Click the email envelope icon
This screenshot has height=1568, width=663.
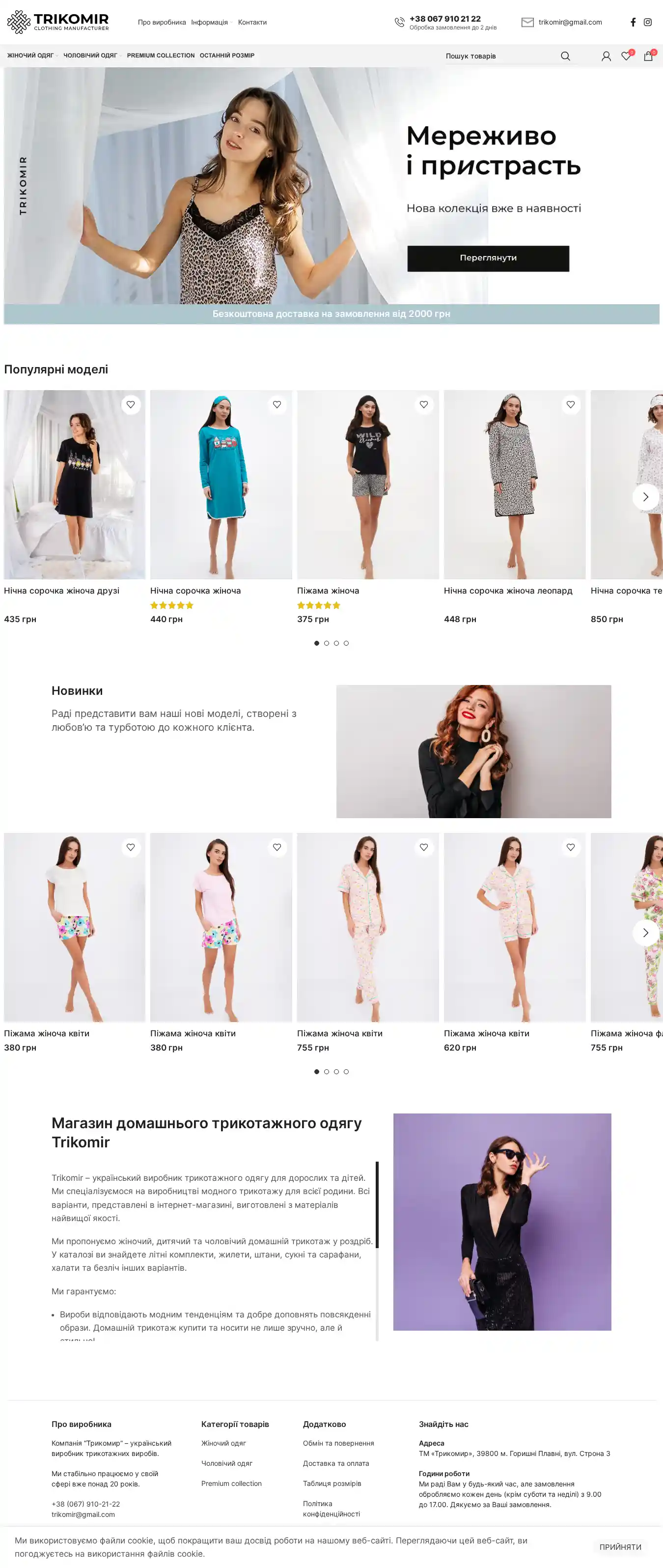[x=527, y=23]
